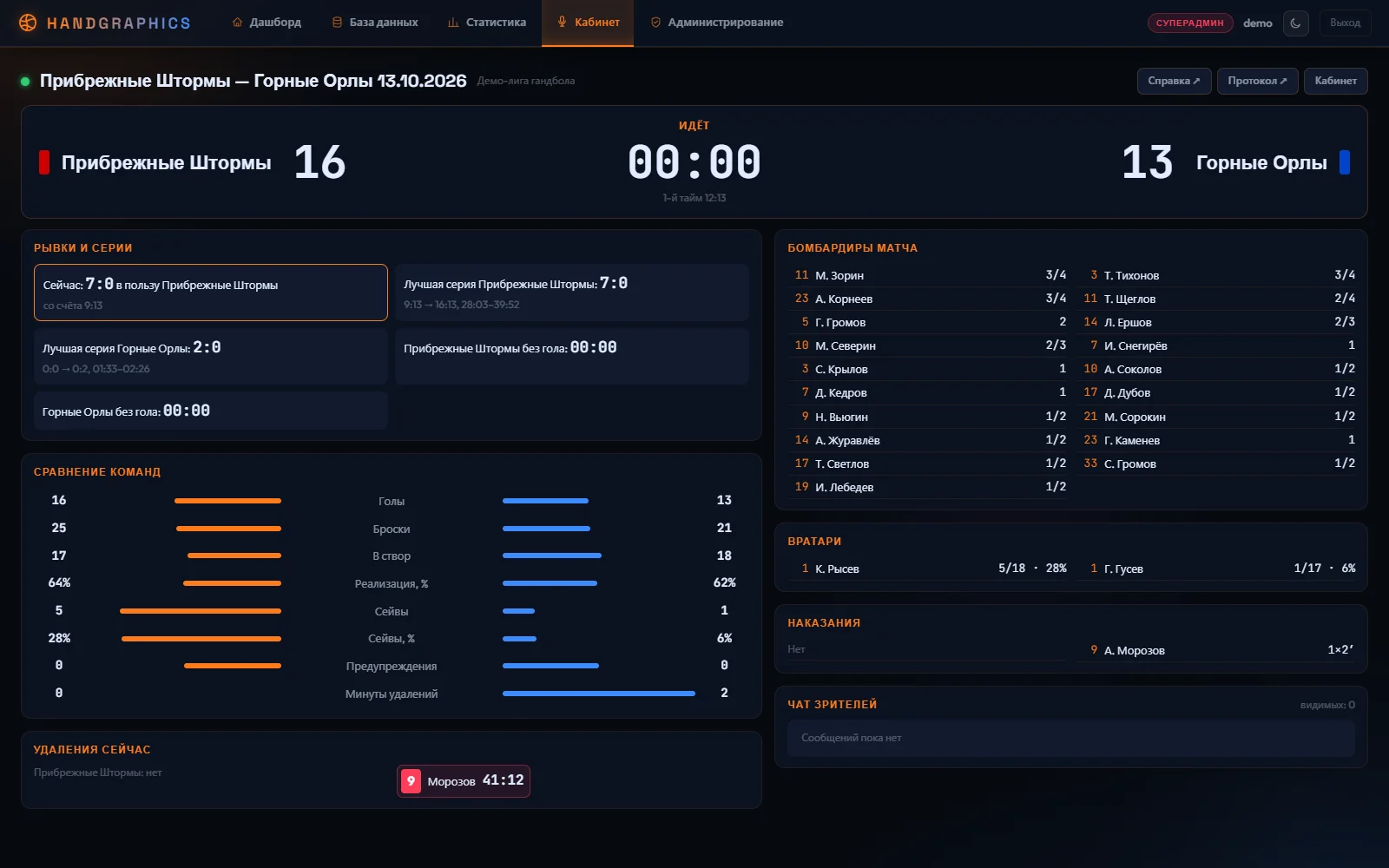Image resolution: width=1389 pixels, height=868 pixels.
Task: Click goalkeeper Г. Гусев row
Action: [1216, 569]
